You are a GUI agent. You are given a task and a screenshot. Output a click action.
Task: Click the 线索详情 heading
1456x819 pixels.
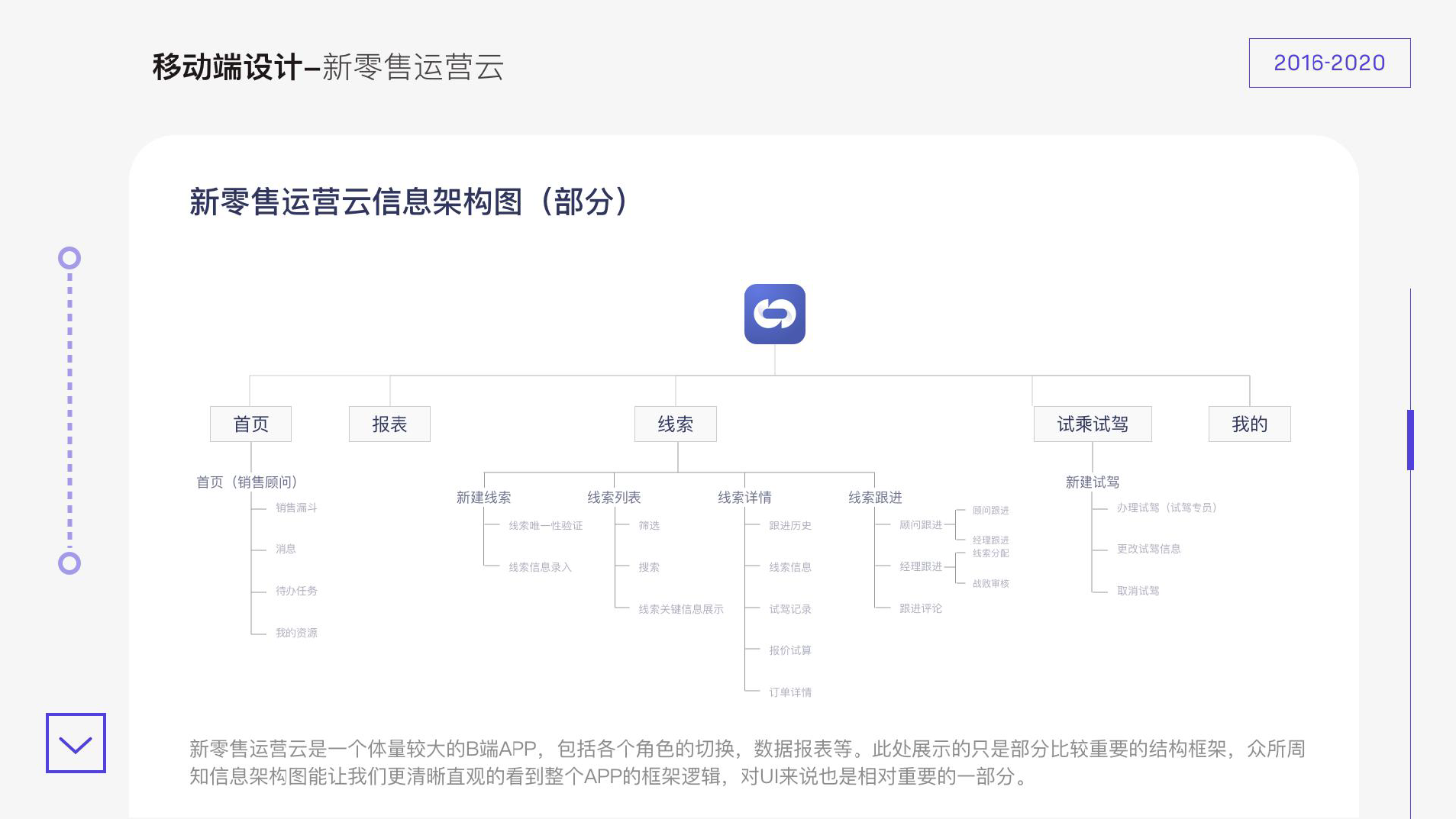click(744, 498)
